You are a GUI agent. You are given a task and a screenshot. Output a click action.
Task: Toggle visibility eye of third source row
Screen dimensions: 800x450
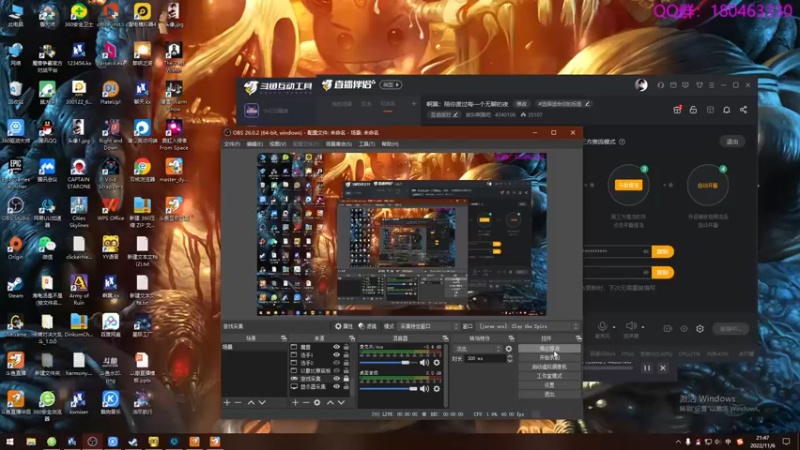[x=336, y=363]
